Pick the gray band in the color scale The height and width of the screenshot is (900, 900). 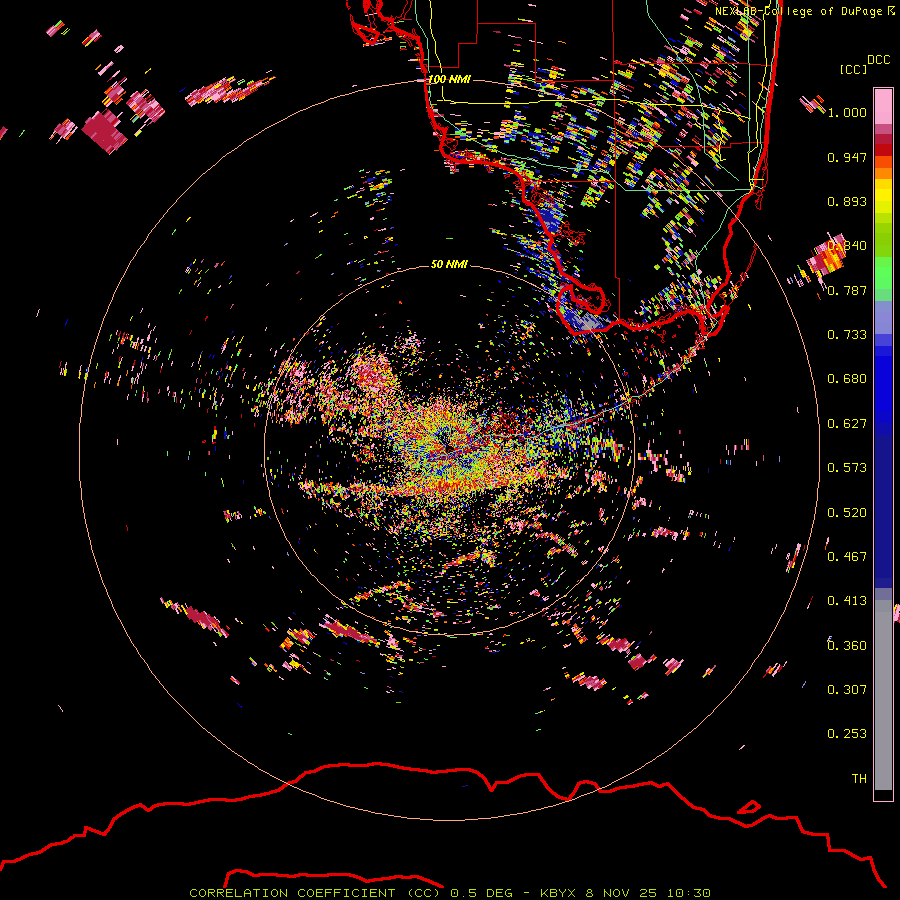[x=883, y=695]
